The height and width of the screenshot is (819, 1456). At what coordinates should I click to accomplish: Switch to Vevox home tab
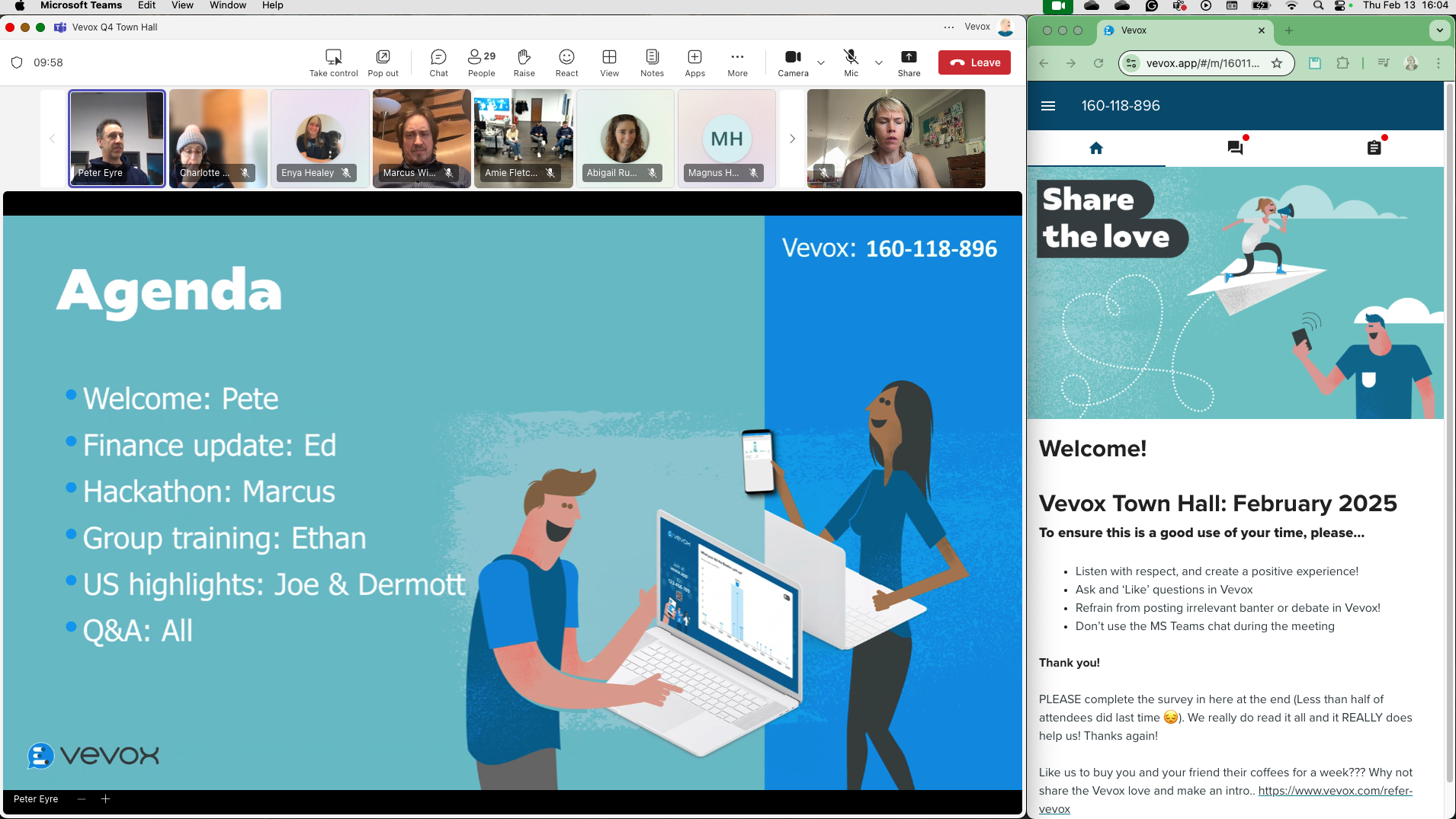tap(1096, 148)
